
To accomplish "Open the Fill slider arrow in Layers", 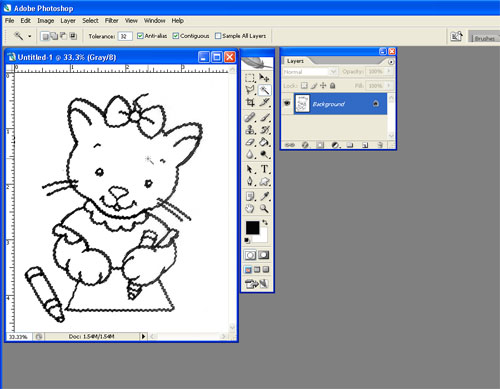I will tap(388, 86).
